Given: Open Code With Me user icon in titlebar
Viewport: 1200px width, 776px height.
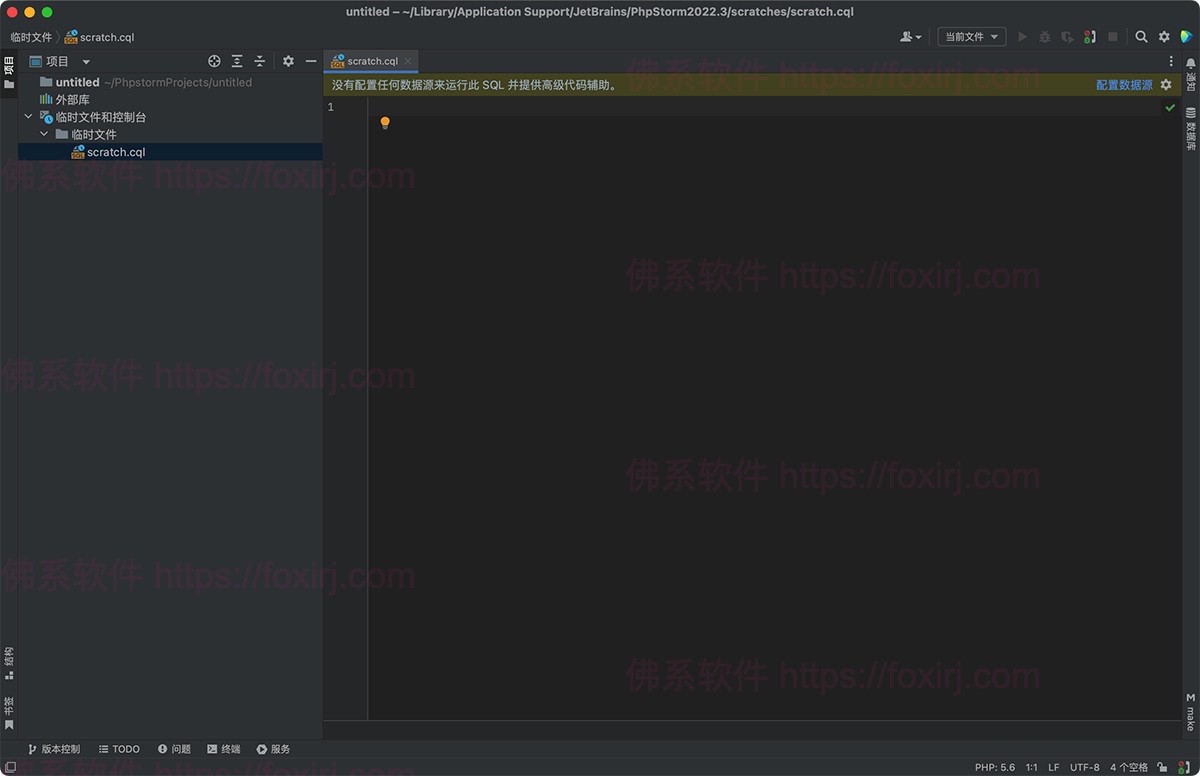Looking at the screenshot, I should (x=908, y=37).
